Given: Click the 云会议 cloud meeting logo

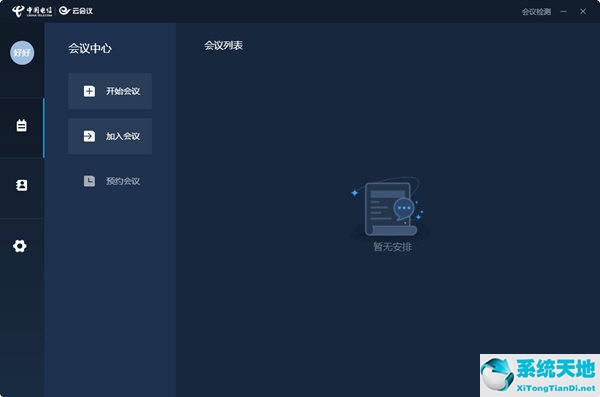Looking at the screenshot, I should (76, 11).
